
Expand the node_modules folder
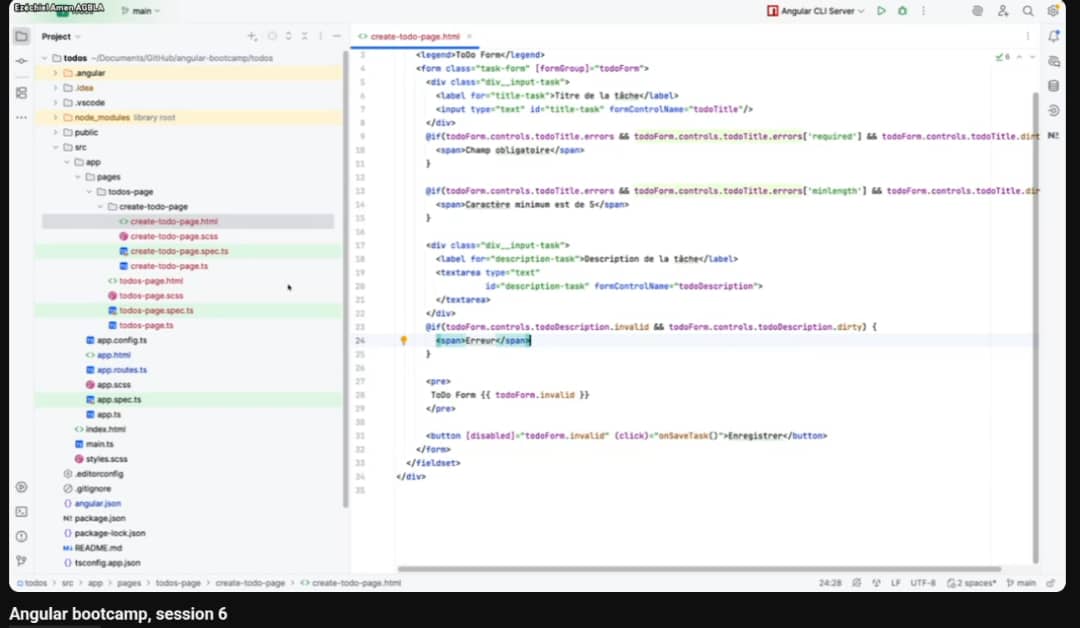pos(56,117)
